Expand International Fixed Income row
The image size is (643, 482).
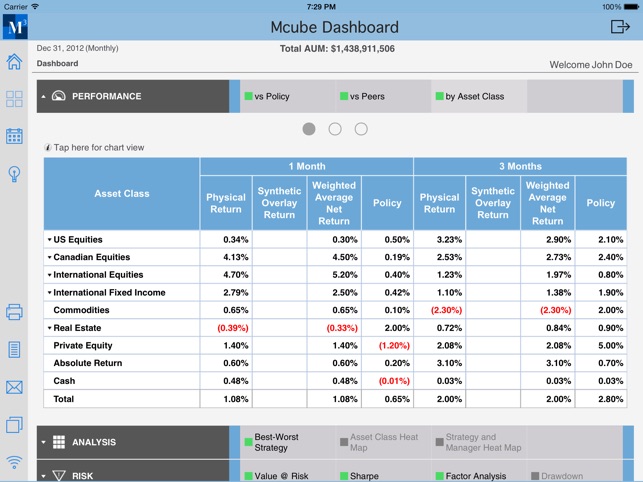tap(49, 292)
